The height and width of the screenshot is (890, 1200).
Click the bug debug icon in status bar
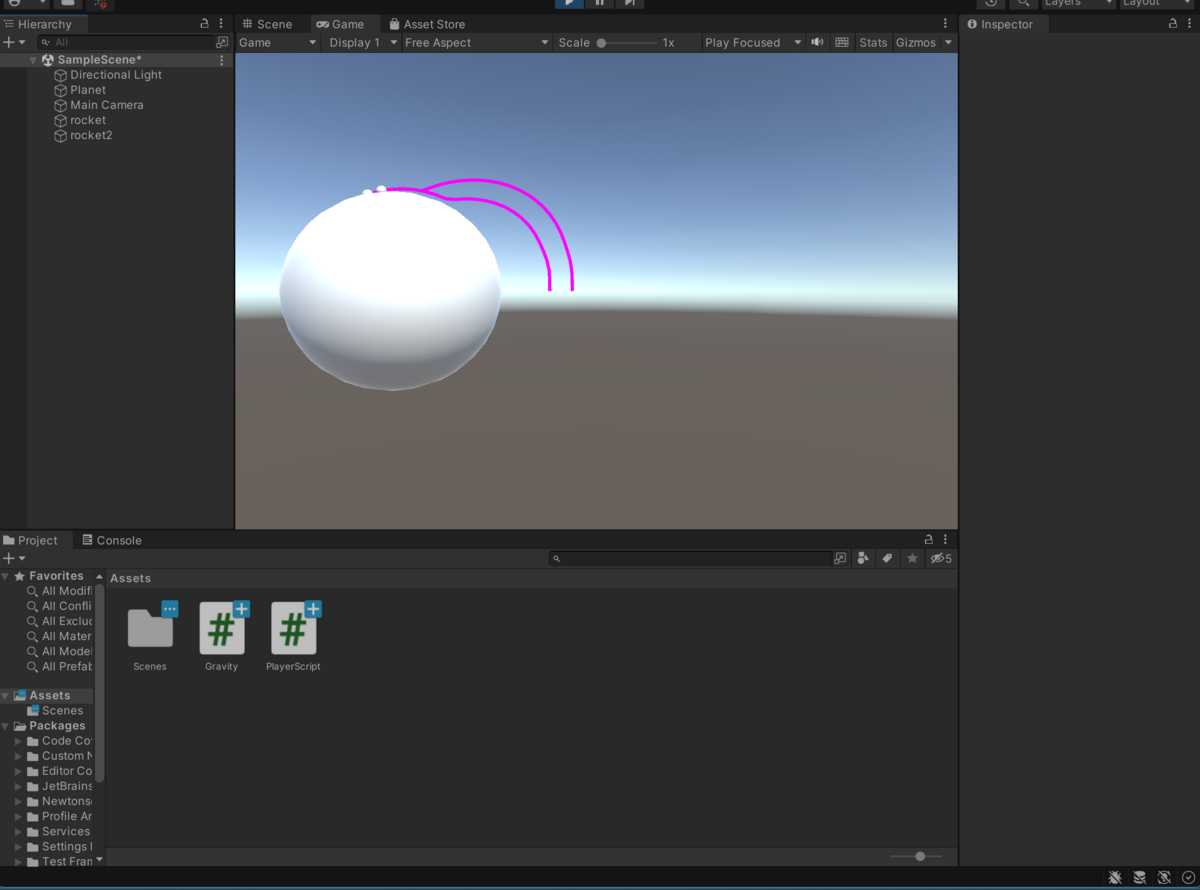tap(1115, 878)
